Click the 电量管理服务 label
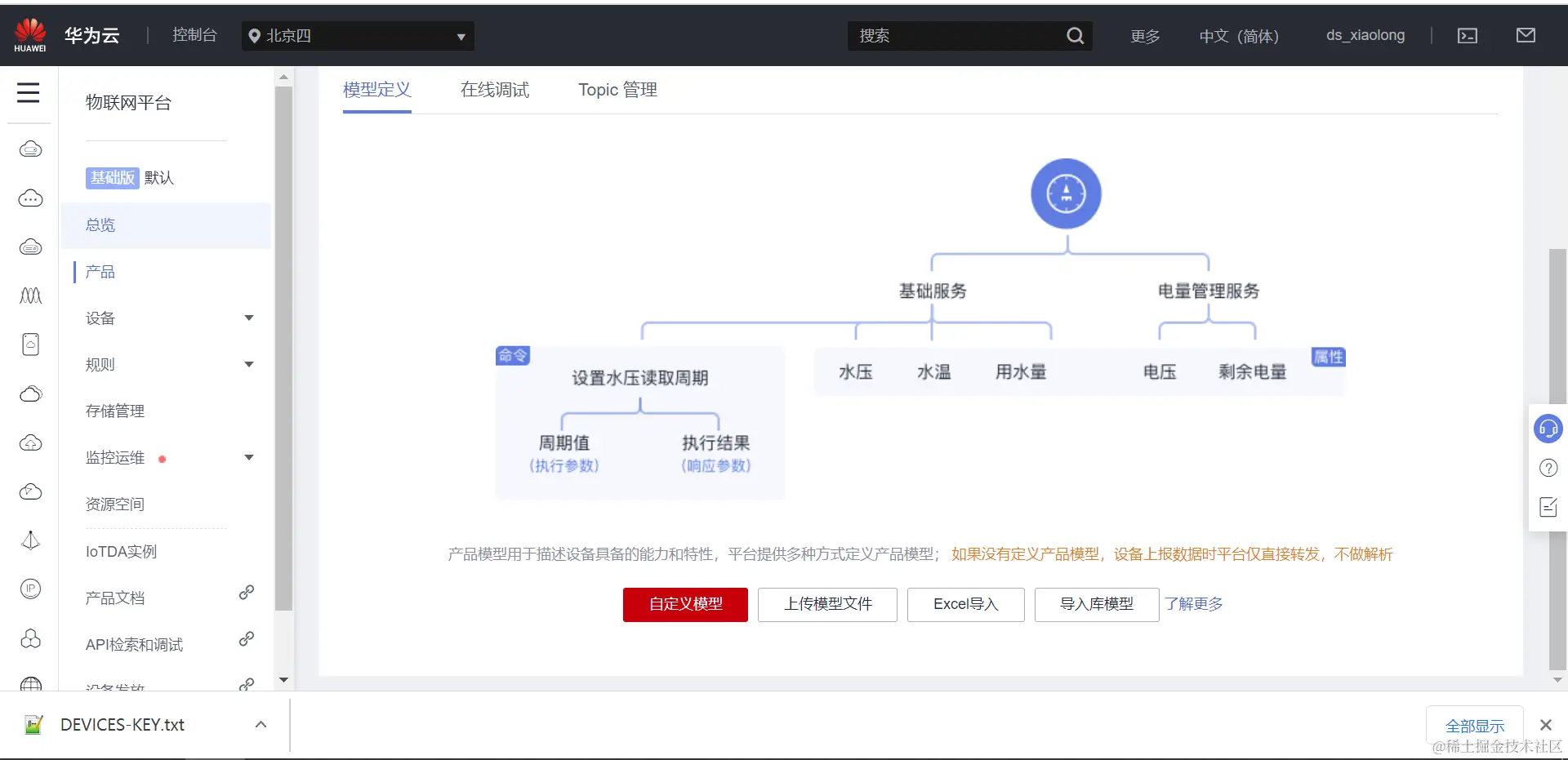The height and width of the screenshot is (760, 1568). [1209, 291]
